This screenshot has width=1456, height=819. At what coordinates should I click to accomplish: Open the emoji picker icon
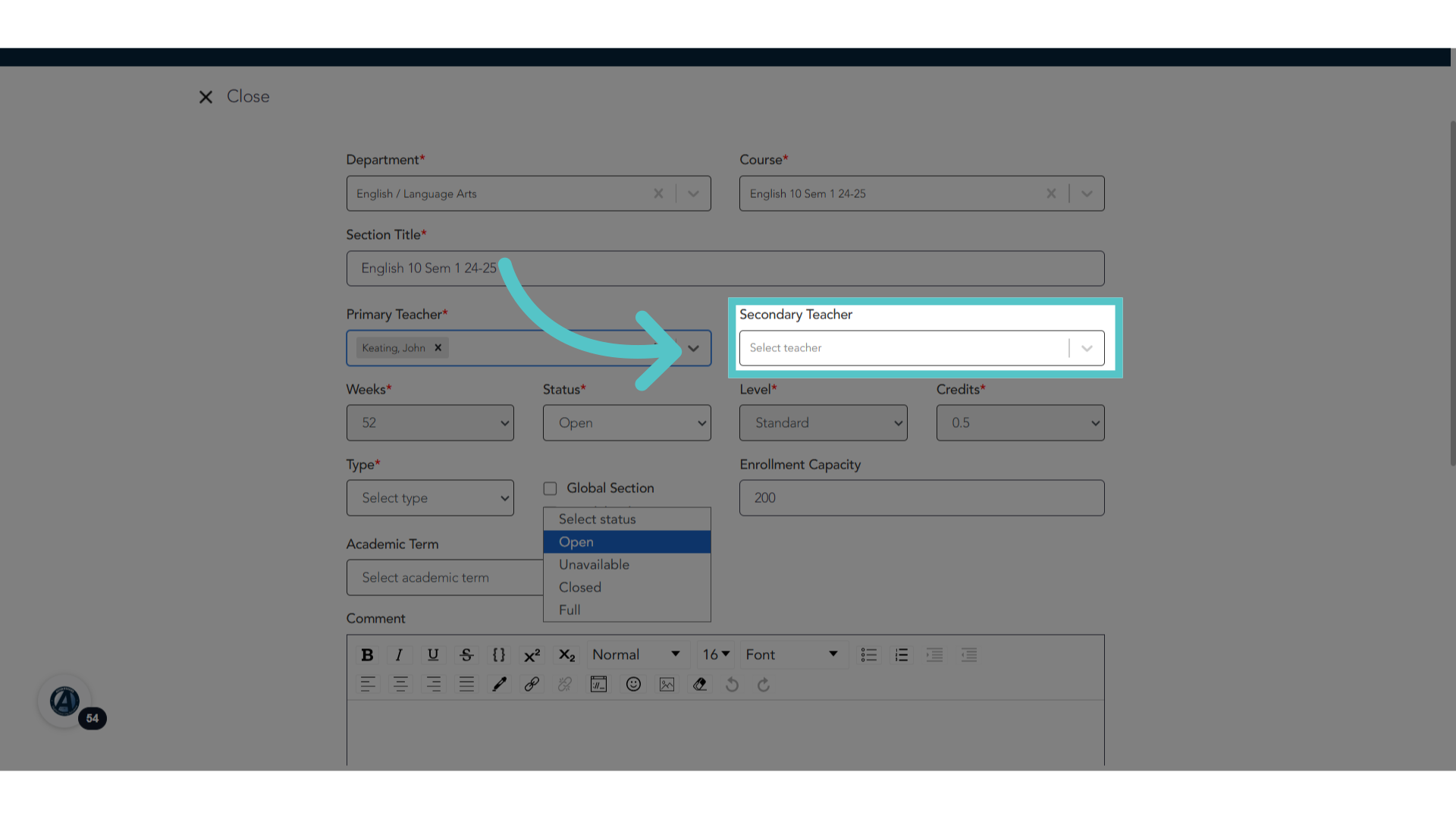pos(633,684)
